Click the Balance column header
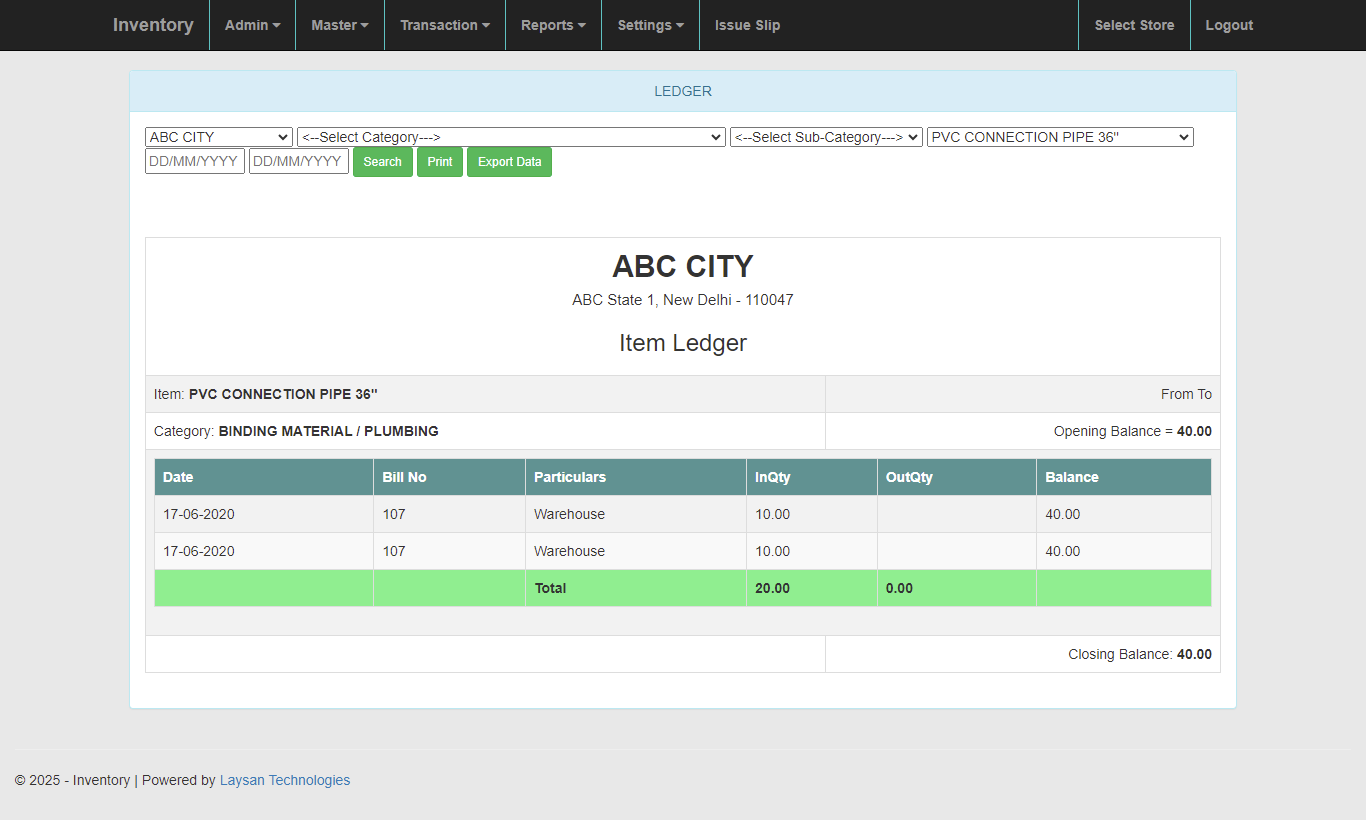 (1124, 477)
